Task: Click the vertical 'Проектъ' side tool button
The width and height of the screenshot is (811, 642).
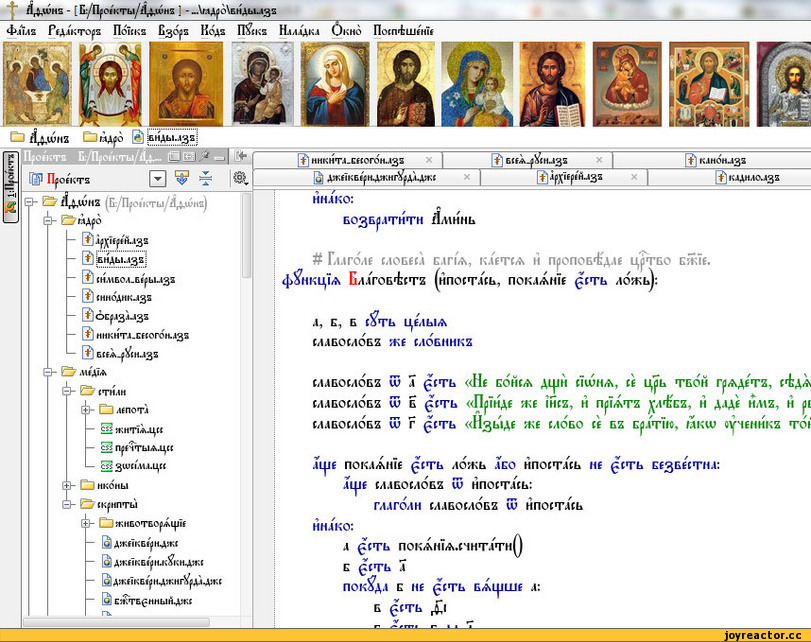Action: [x=9, y=186]
